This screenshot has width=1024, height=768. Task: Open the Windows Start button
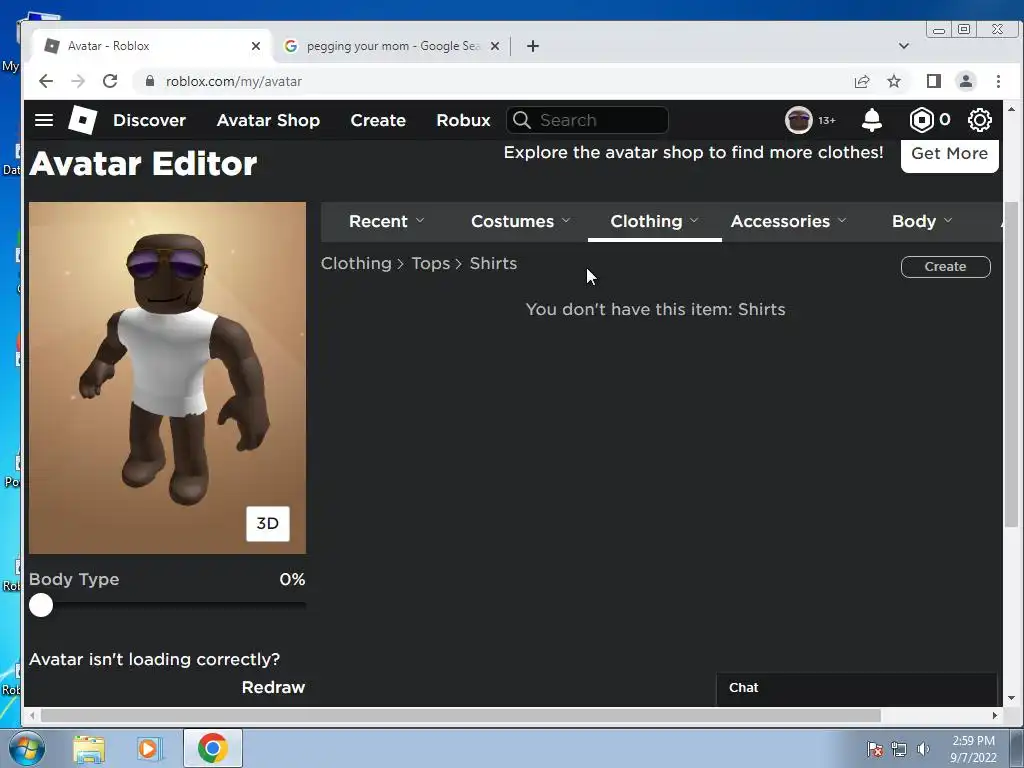[x=27, y=748]
